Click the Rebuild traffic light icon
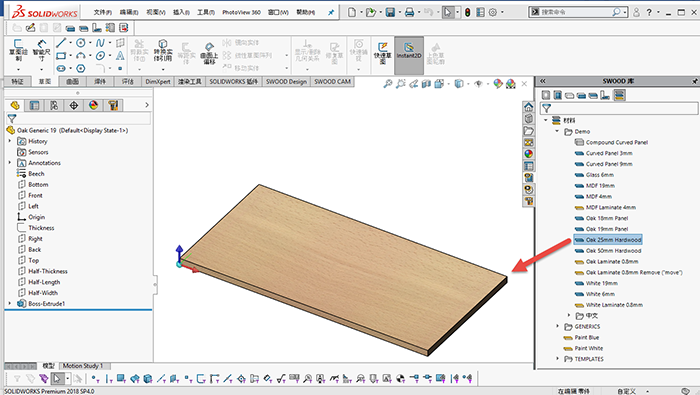Viewport: 700px width, 395px height. pyautogui.click(x=467, y=12)
